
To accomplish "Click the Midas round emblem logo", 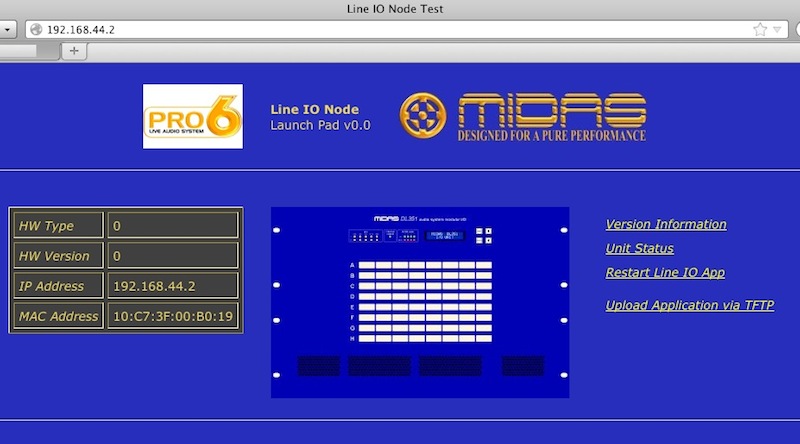I will (422, 115).
